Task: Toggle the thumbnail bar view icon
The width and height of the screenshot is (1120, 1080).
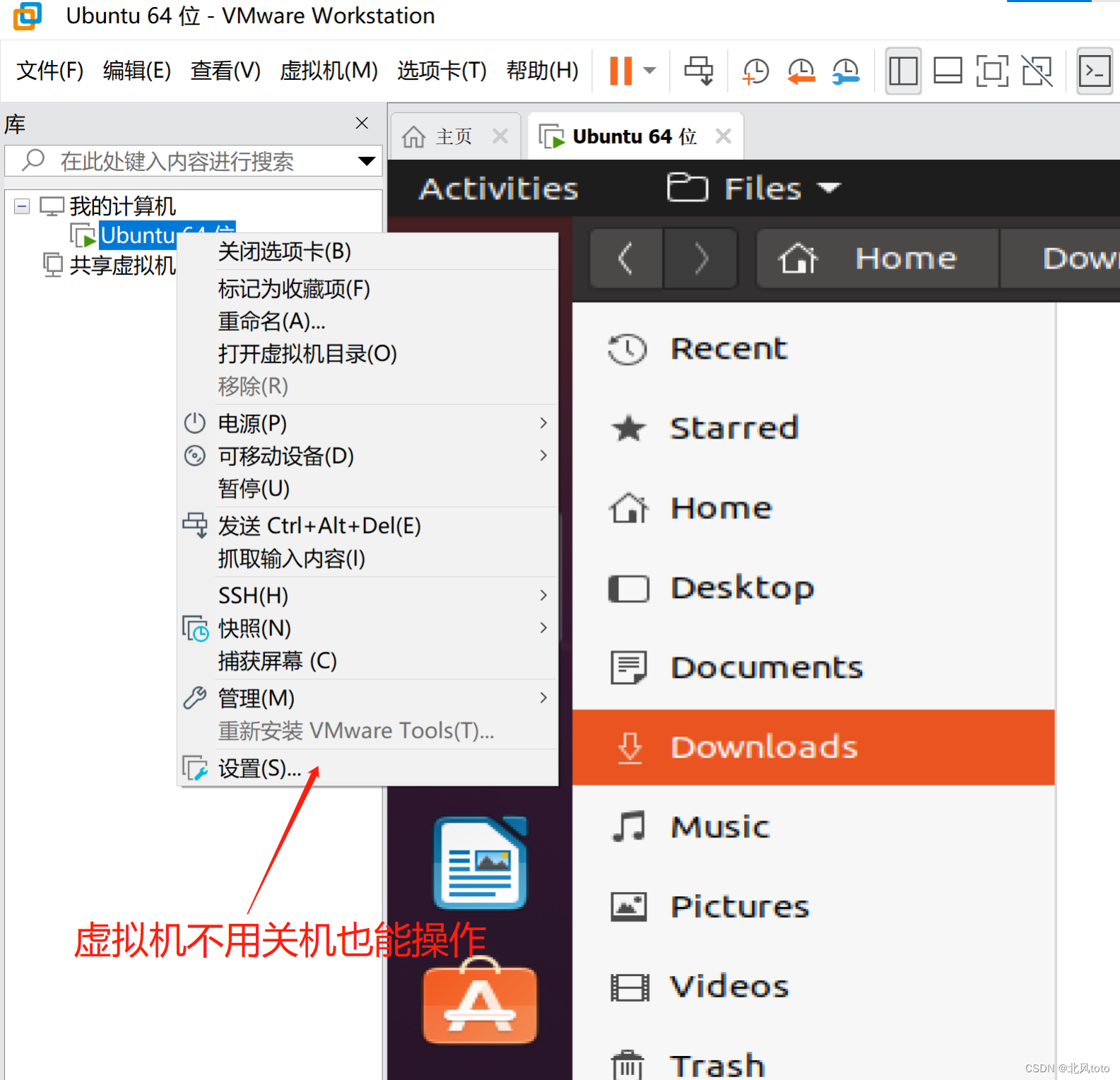Action: point(948,71)
